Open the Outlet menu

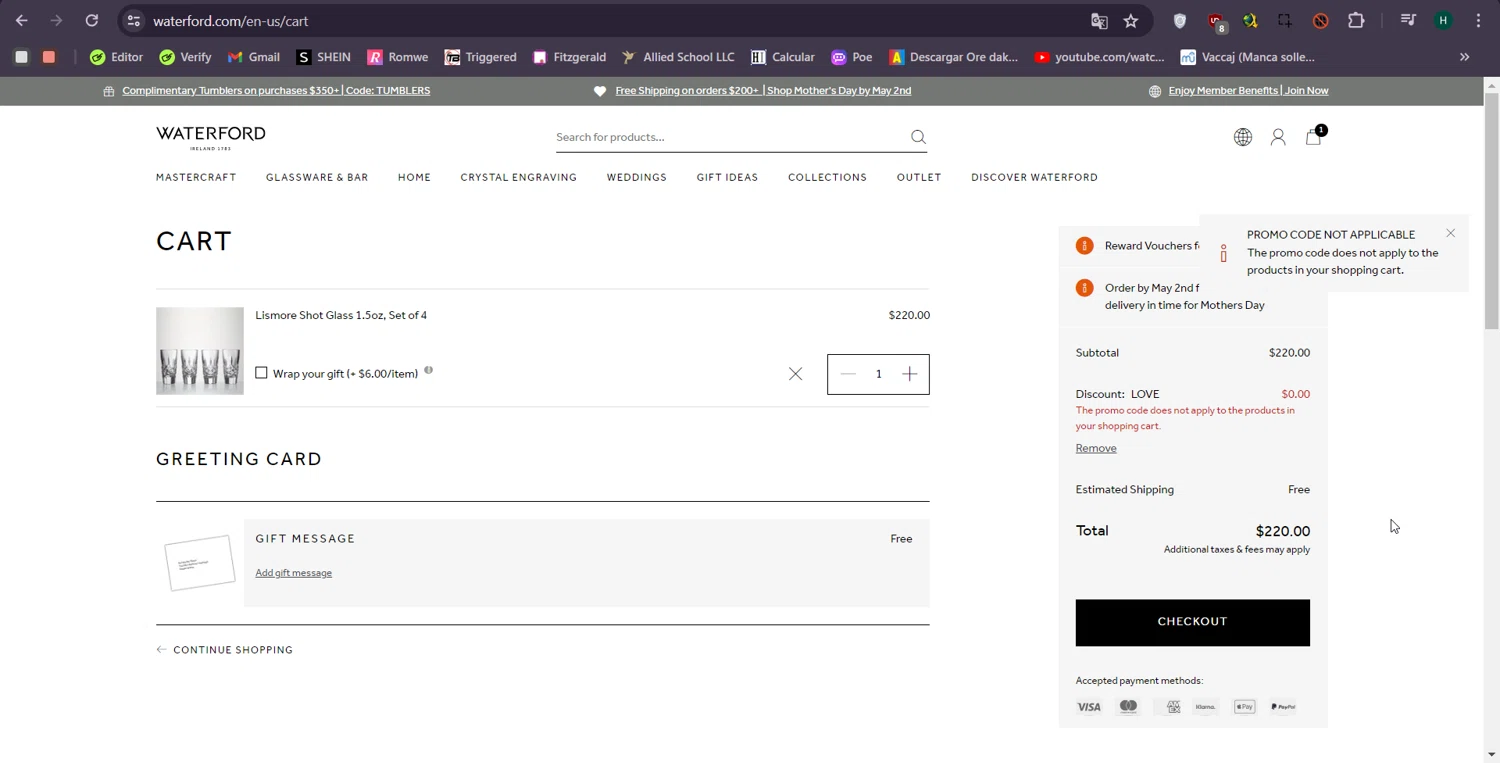pos(919,177)
